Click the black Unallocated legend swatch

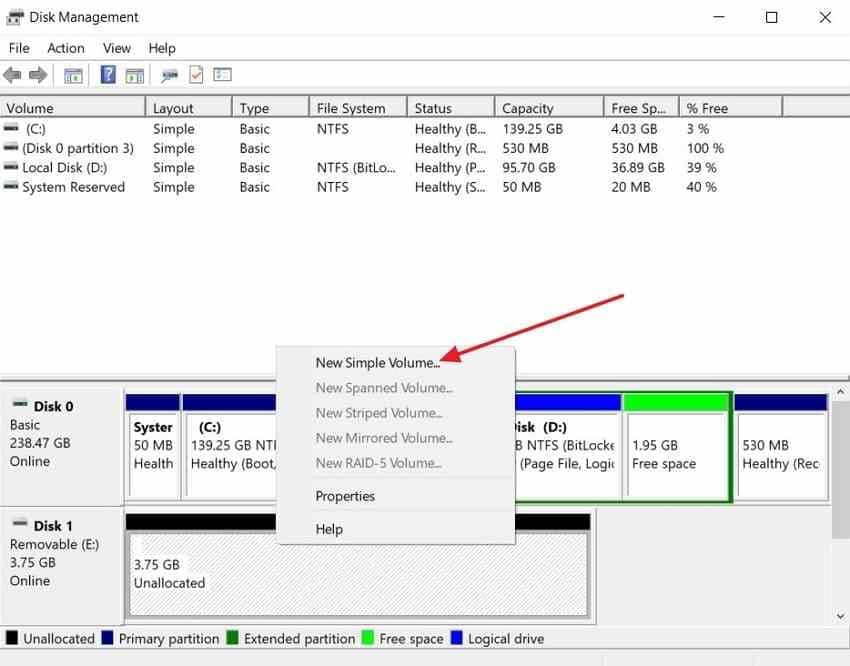(x=11, y=638)
